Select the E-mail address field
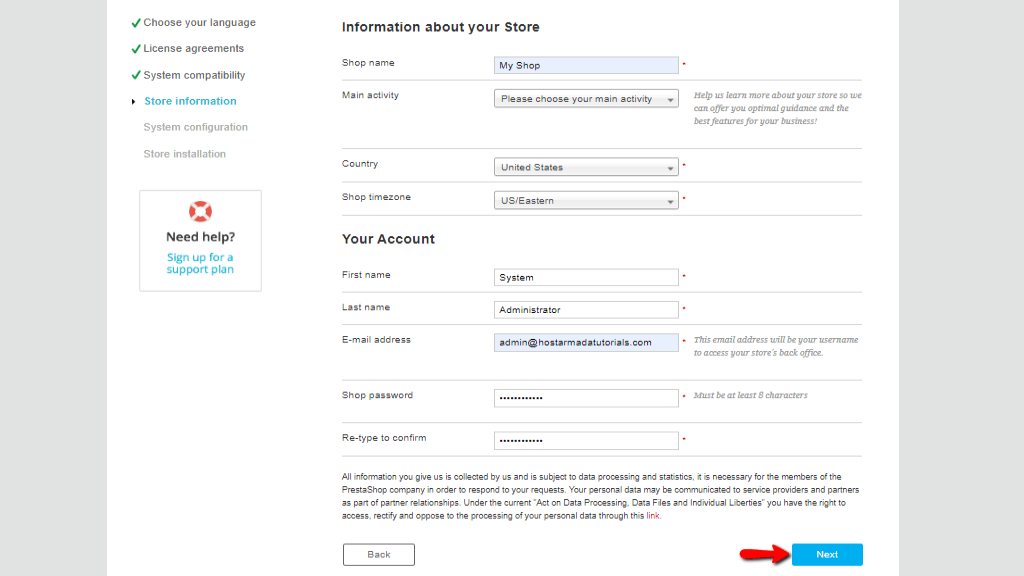The image size is (1024, 576). (x=586, y=342)
